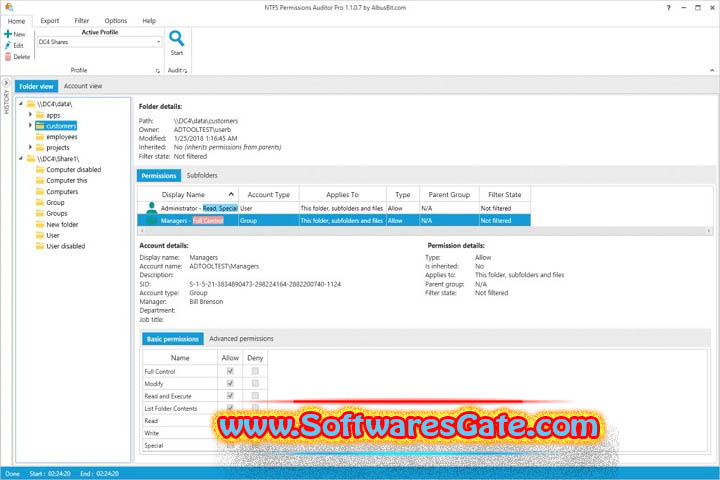Click the 'Start : 02:24:20' status text

coord(50,474)
